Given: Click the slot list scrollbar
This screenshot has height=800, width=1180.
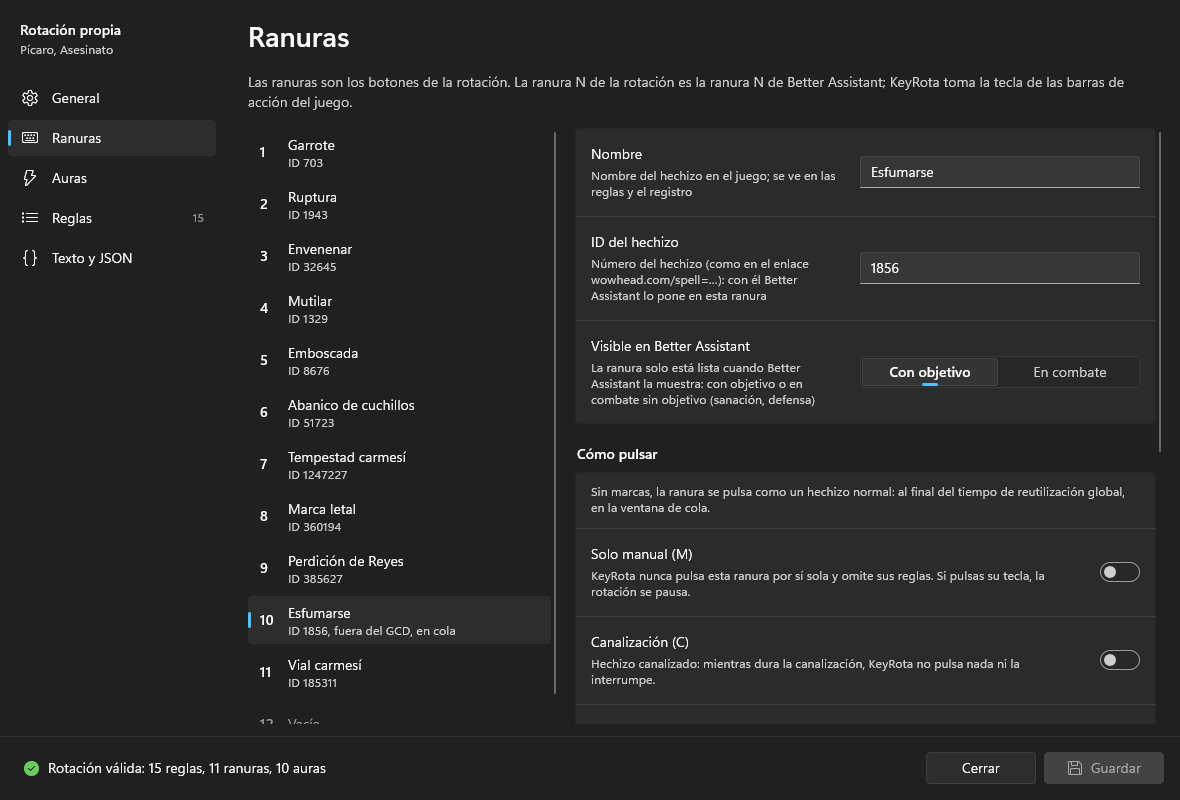Looking at the screenshot, I should click(555, 413).
